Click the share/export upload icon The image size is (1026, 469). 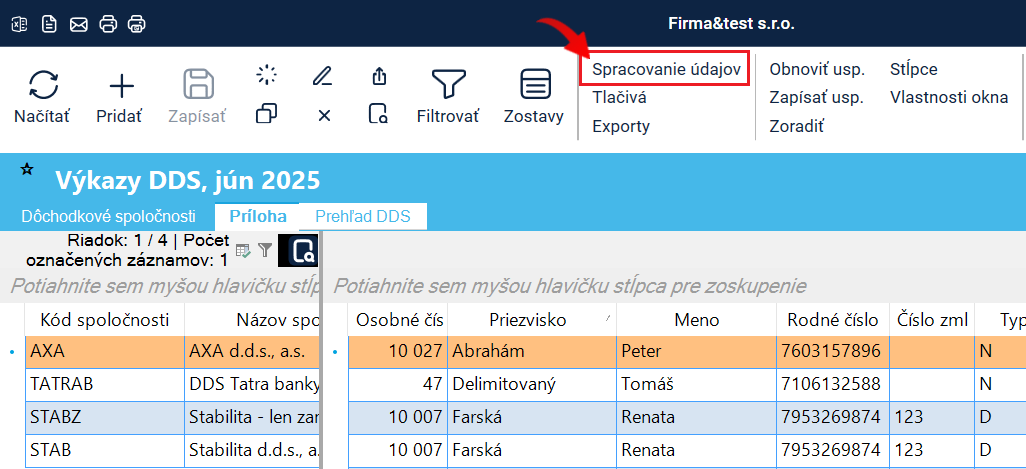pyautogui.click(x=379, y=76)
